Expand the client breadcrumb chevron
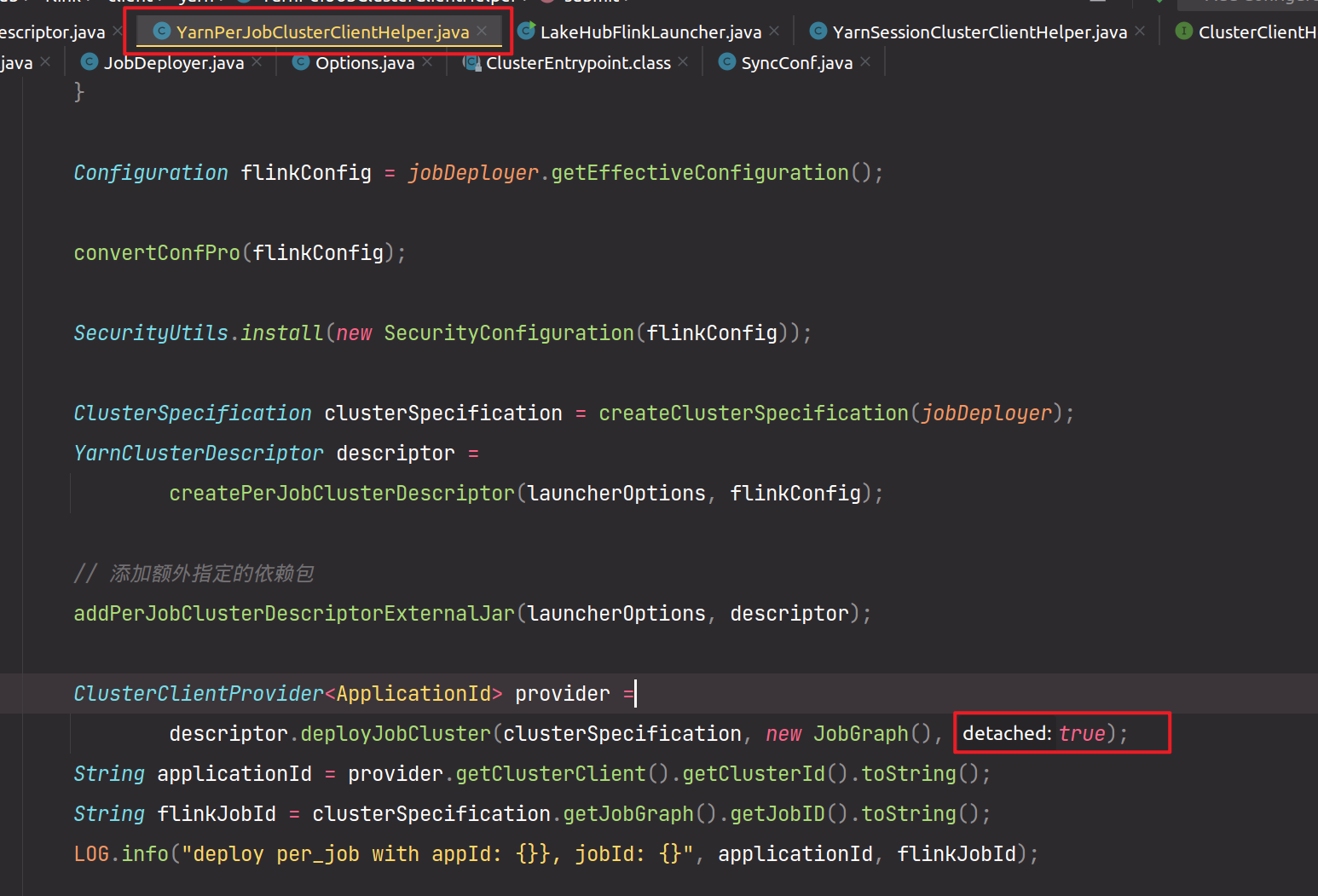This screenshot has width=1318, height=896. (159, 2)
